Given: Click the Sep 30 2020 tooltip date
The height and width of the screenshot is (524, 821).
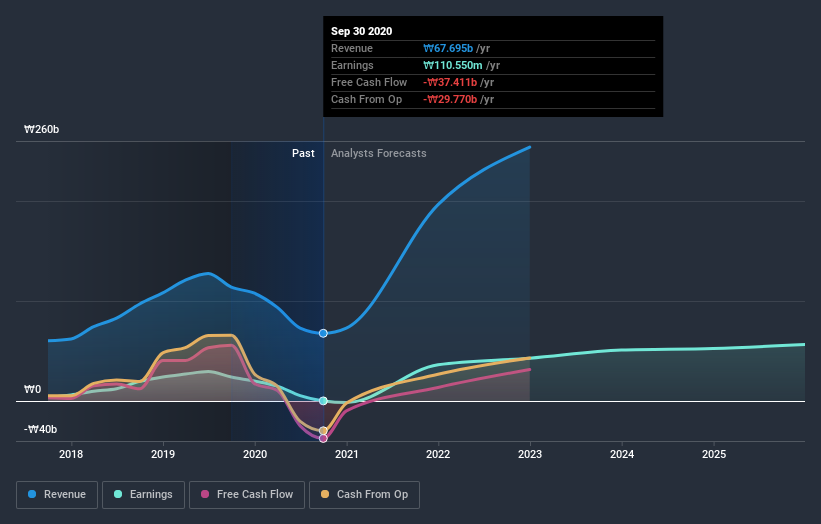Looking at the screenshot, I should 361,31.
